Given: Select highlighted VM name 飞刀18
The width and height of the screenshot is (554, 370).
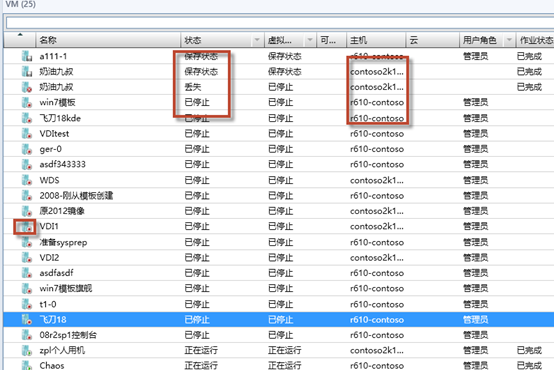Looking at the screenshot, I should [x=53, y=319].
